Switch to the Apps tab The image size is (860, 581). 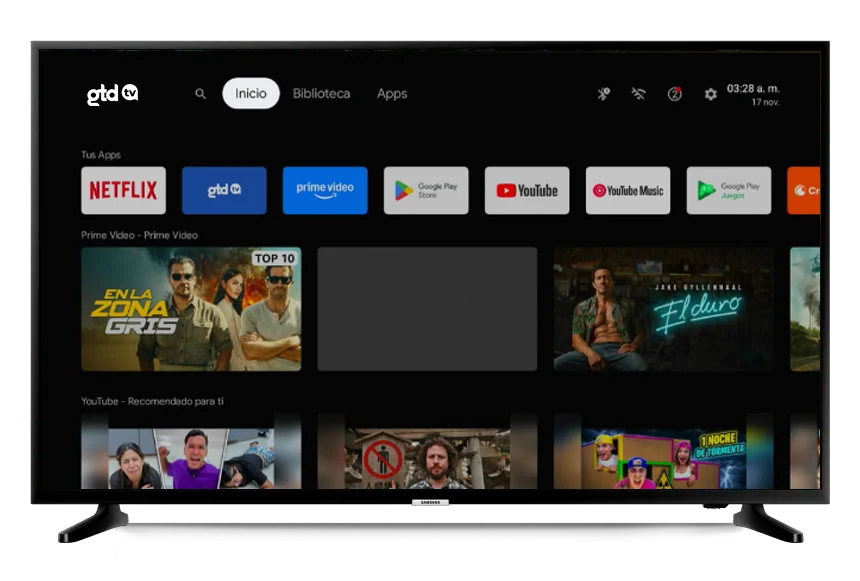[392, 94]
